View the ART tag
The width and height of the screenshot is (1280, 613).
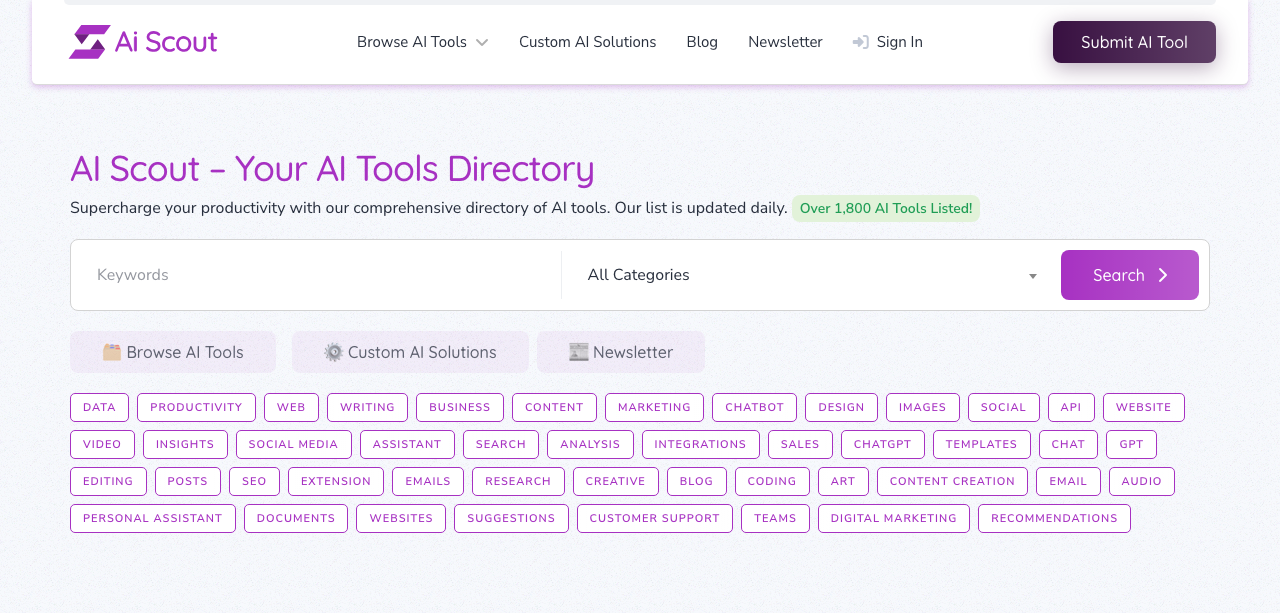tap(843, 481)
